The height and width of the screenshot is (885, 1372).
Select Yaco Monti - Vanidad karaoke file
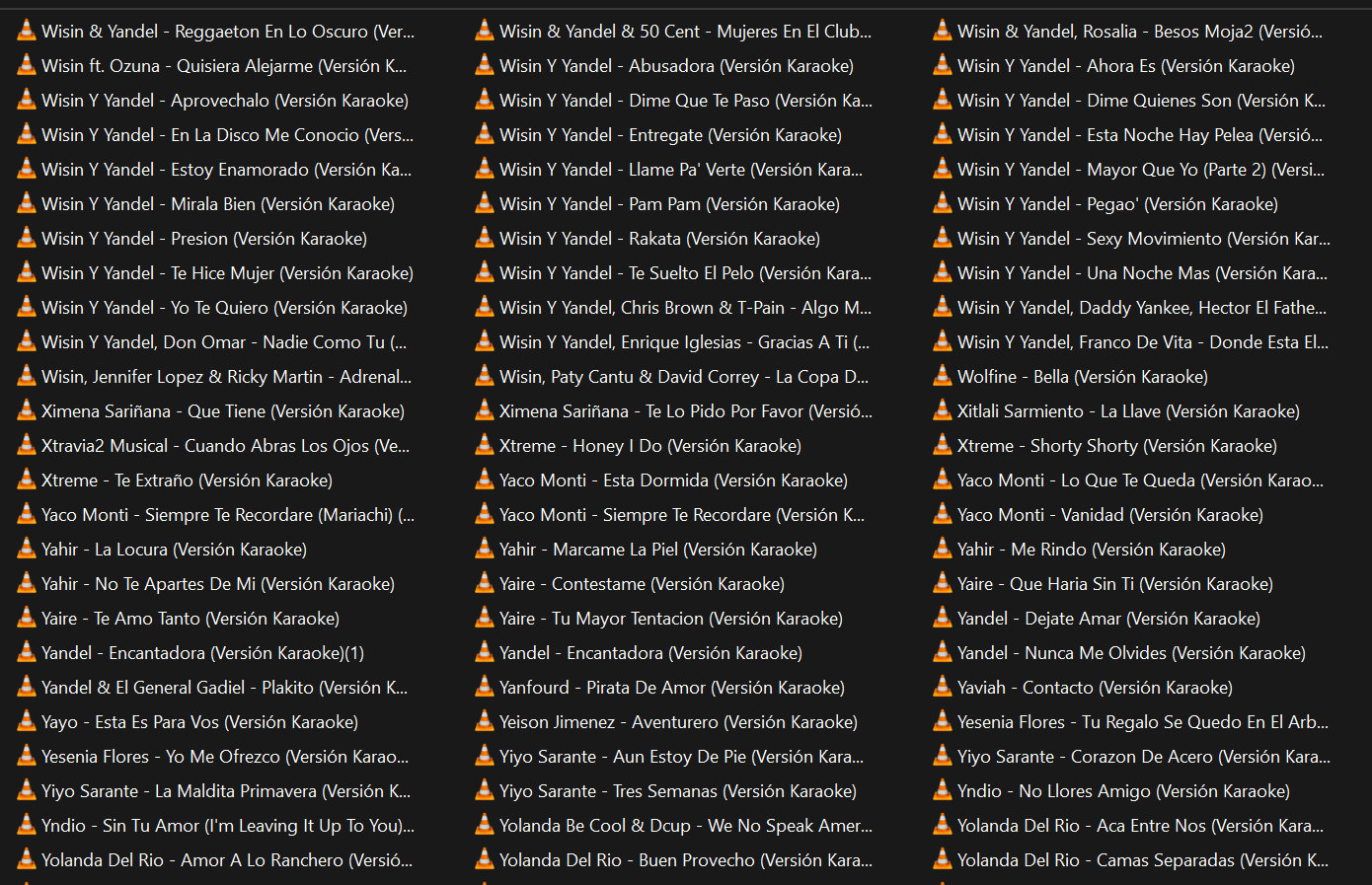[x=1109, y=515]
